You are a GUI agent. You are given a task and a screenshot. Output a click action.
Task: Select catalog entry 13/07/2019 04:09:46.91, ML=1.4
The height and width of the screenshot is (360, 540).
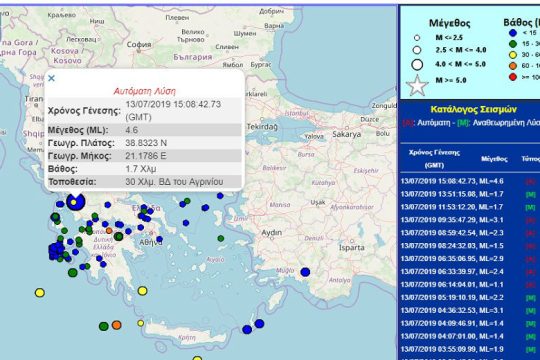coord(452,323)
